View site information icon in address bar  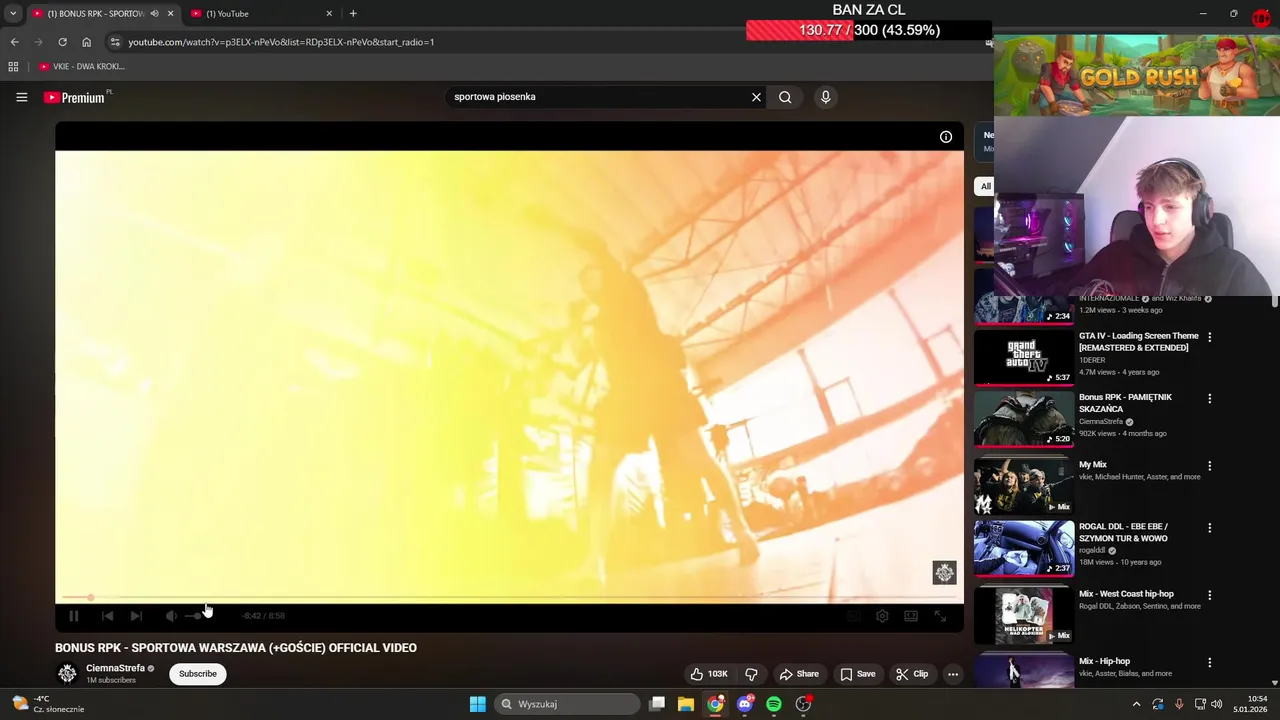(115, 42)
